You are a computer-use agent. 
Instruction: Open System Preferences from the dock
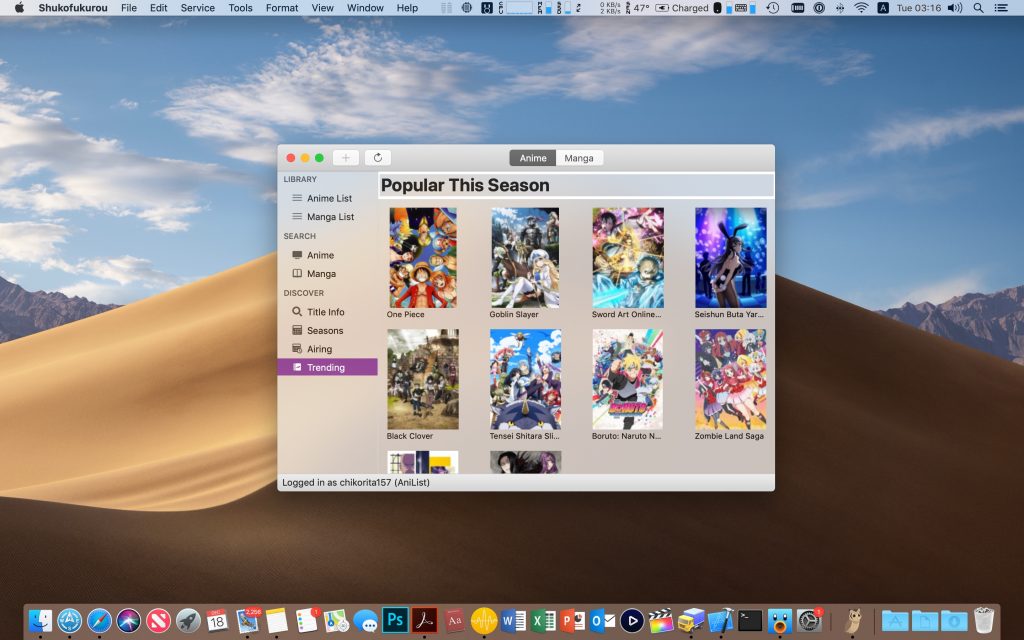click(x=809, y=620)
